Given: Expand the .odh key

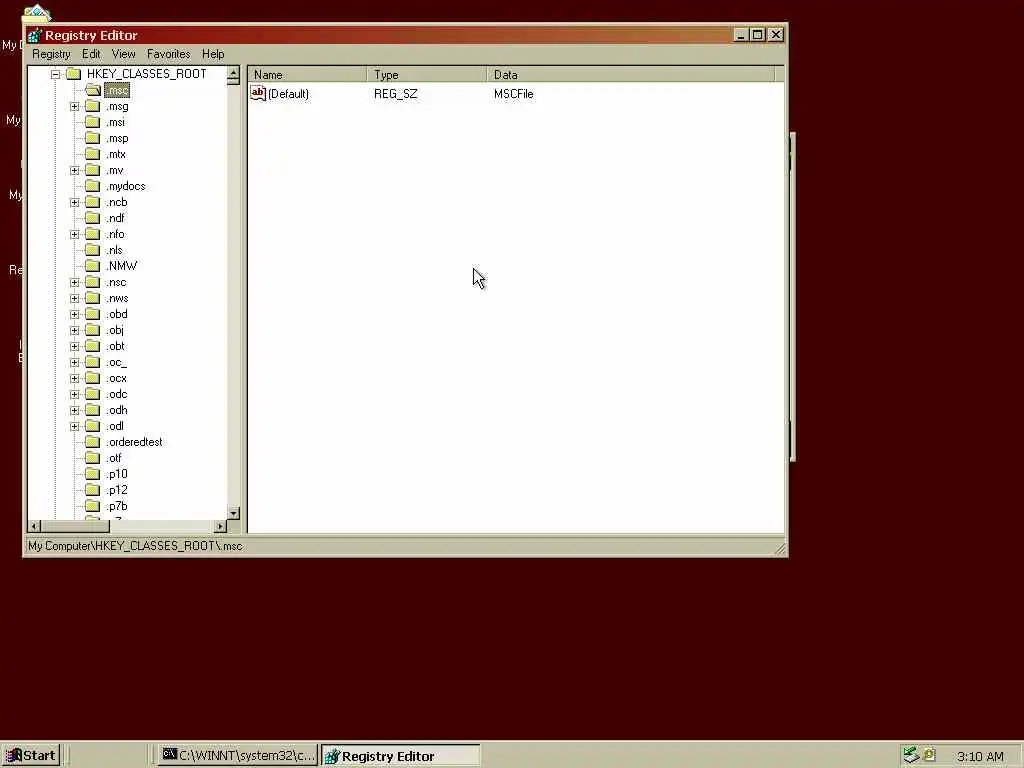Looking at the screenshot, I should (x=74, y=411).
